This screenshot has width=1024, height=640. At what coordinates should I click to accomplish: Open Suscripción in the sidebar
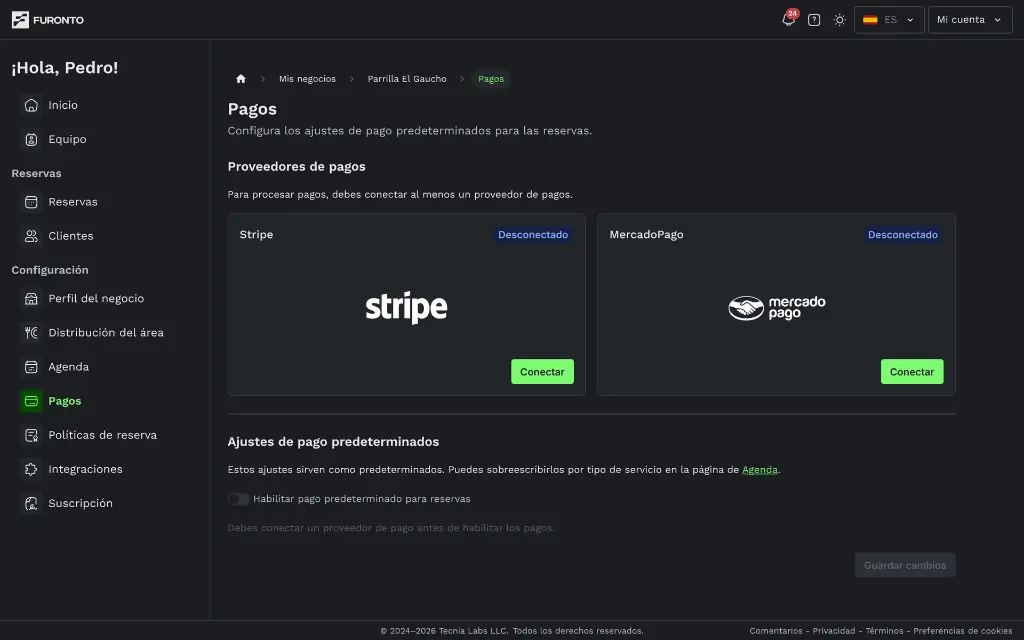pyautogui.click(x=80, y=504)
